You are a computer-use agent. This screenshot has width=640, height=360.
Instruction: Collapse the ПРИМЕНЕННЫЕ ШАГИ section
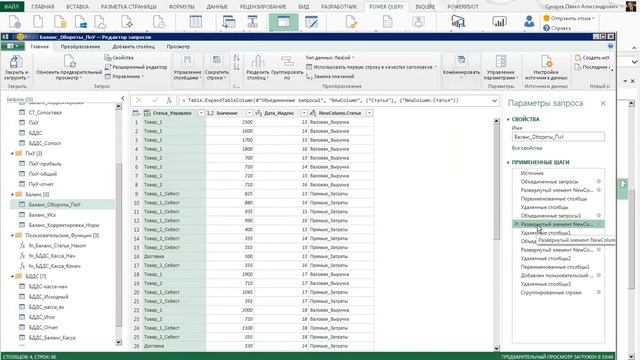click(x=509, y=162)
